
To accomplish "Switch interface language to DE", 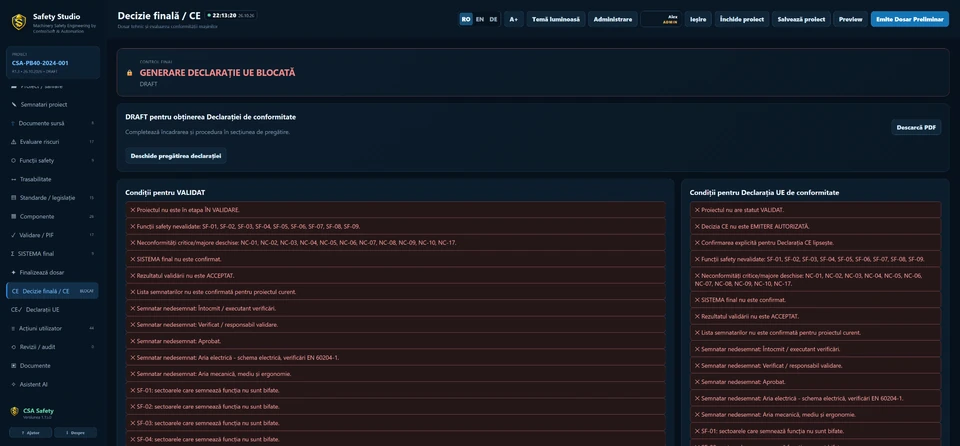I will click(493, 19).
